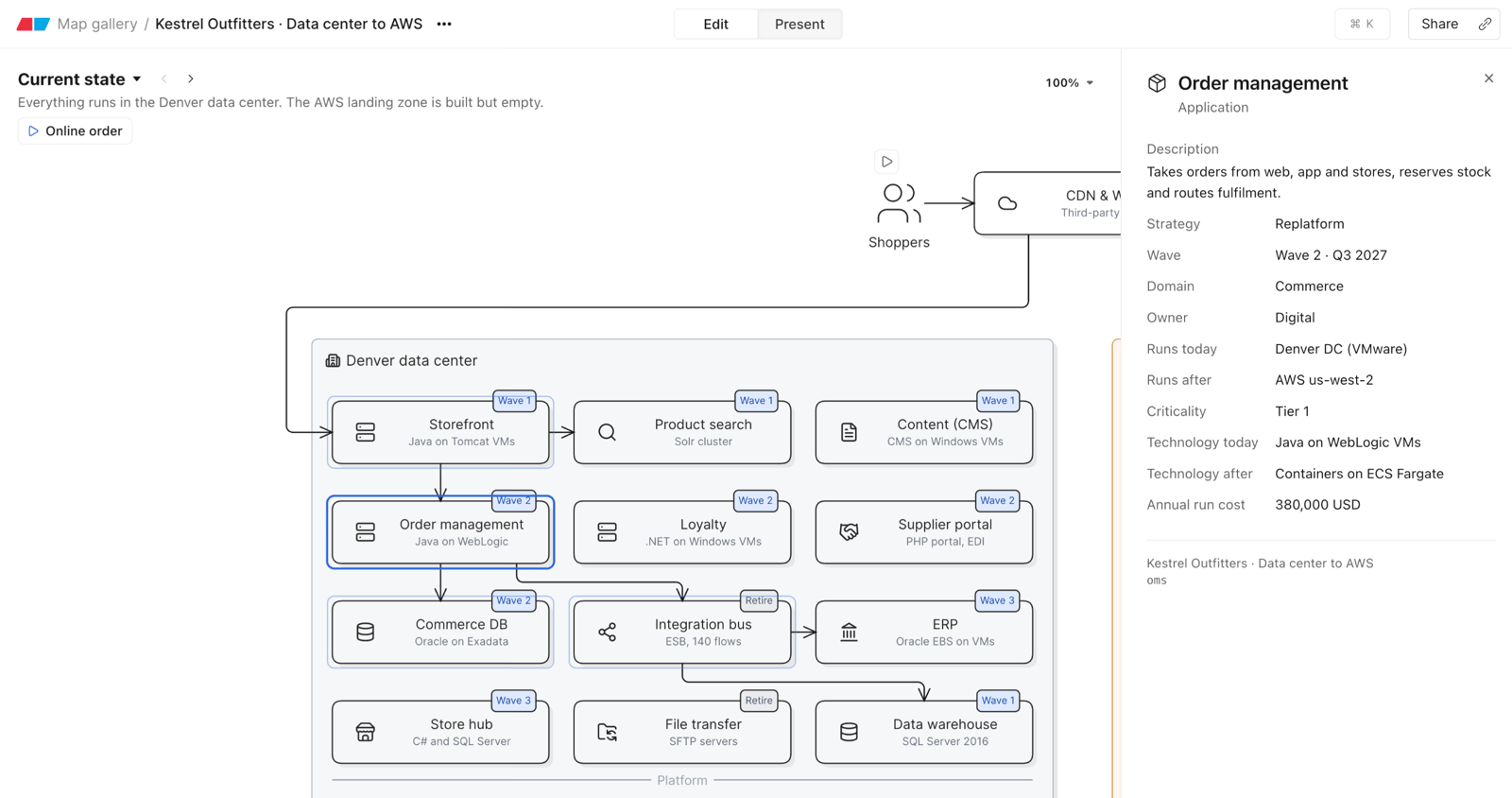Play the Online order flow
This screenshot has height=798, width=1512.
(76, 131)
